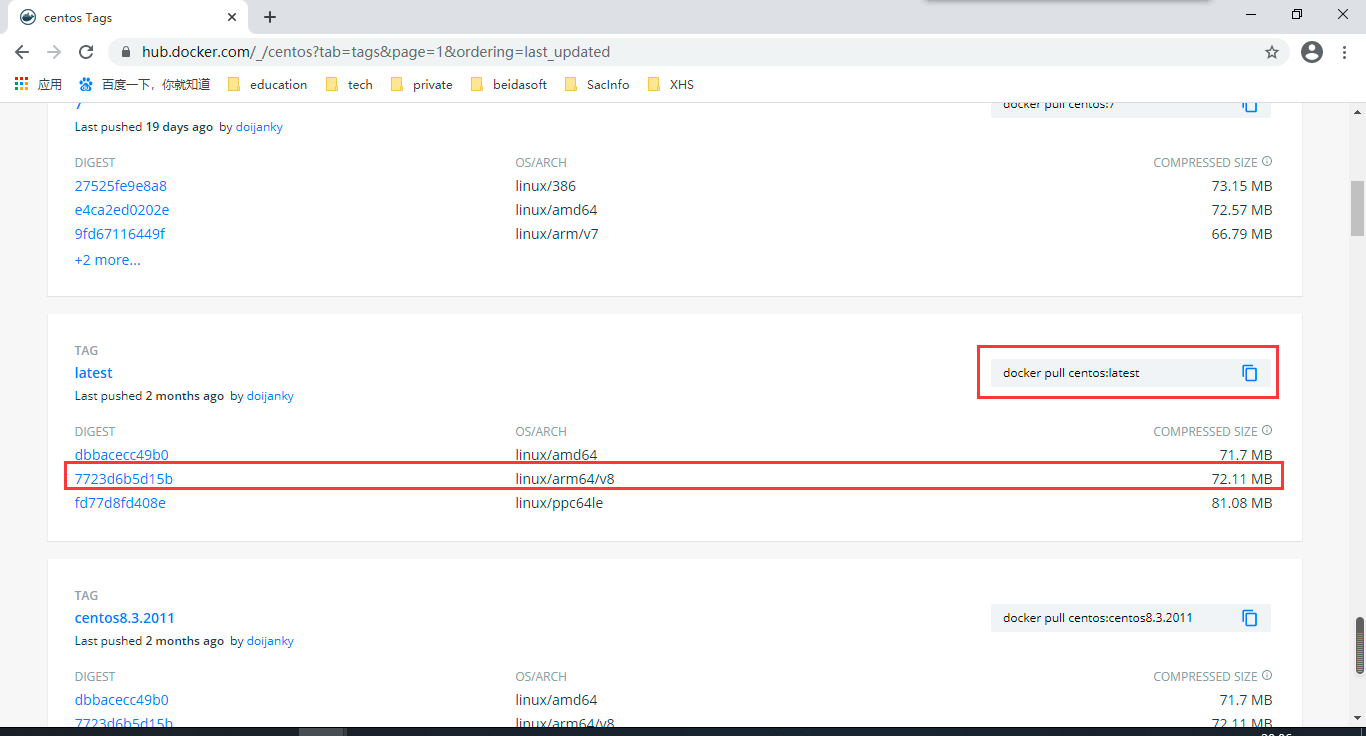
Task: Open the 应用 apps shortcut
Action: (38, 85)
